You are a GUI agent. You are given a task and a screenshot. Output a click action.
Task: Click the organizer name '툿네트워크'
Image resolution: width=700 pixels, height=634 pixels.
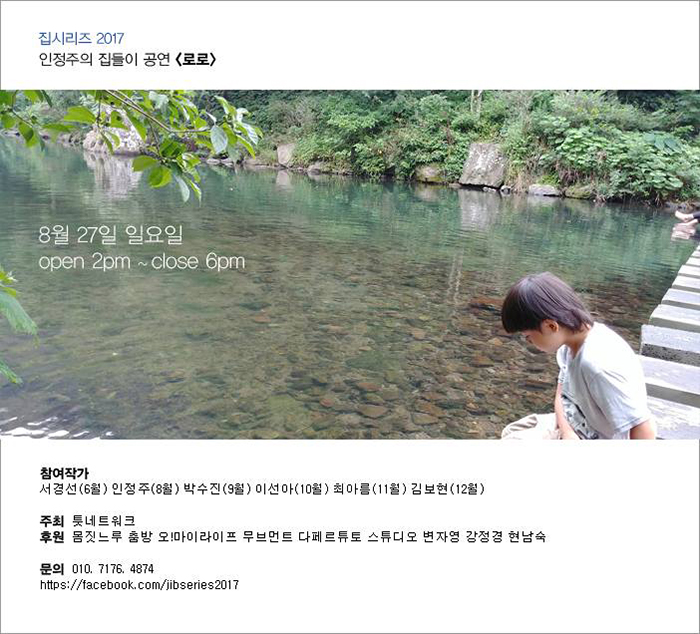[104, 521]
